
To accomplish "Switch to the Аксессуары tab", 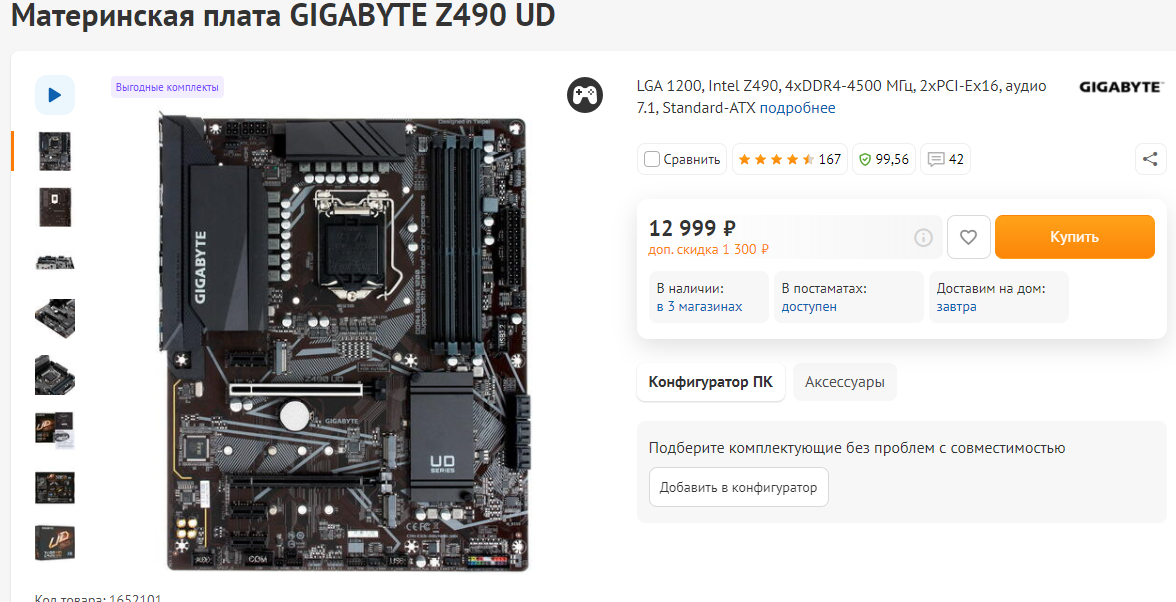I will coord(844,382).
